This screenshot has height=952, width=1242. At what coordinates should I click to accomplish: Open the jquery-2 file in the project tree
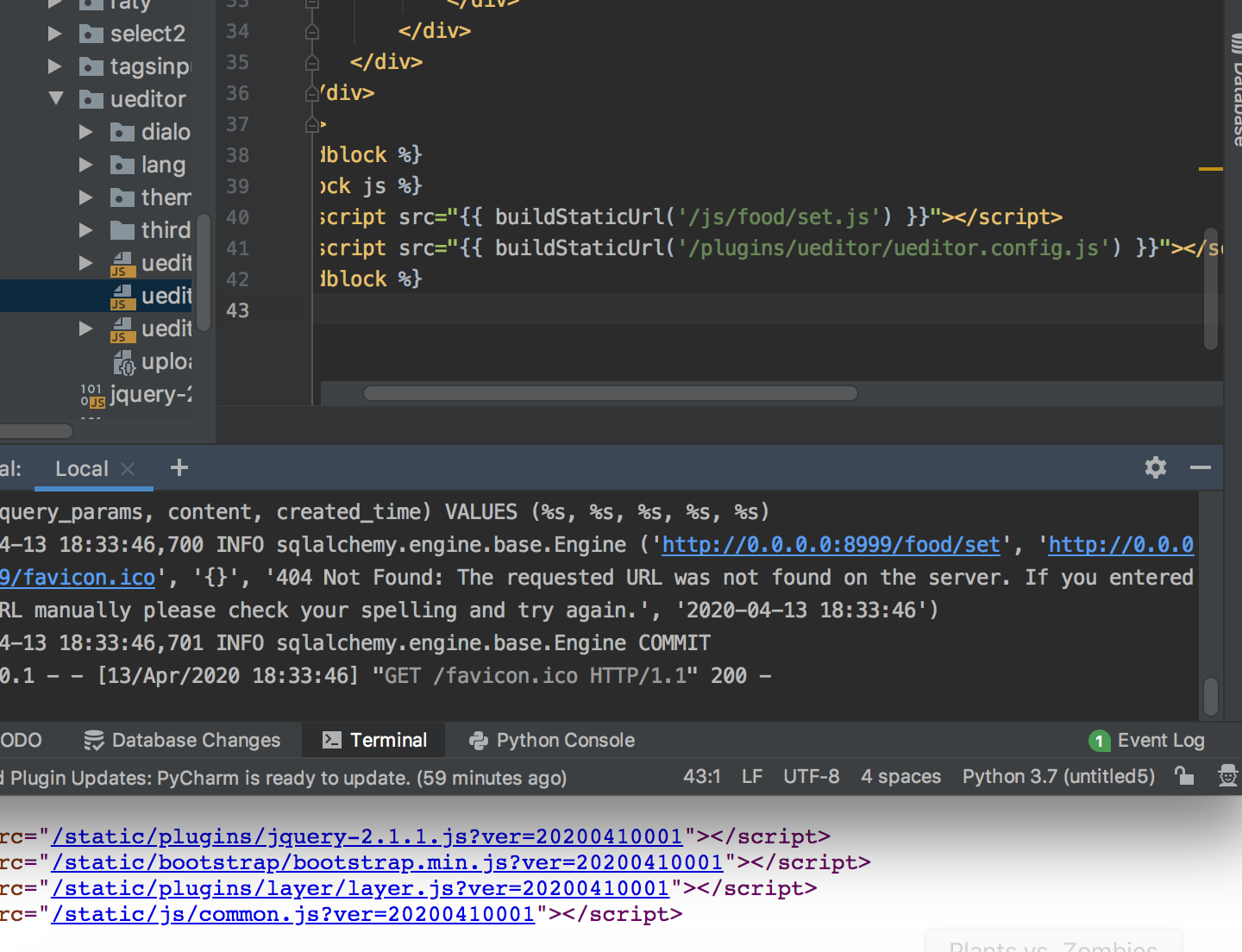click(135, 394)
